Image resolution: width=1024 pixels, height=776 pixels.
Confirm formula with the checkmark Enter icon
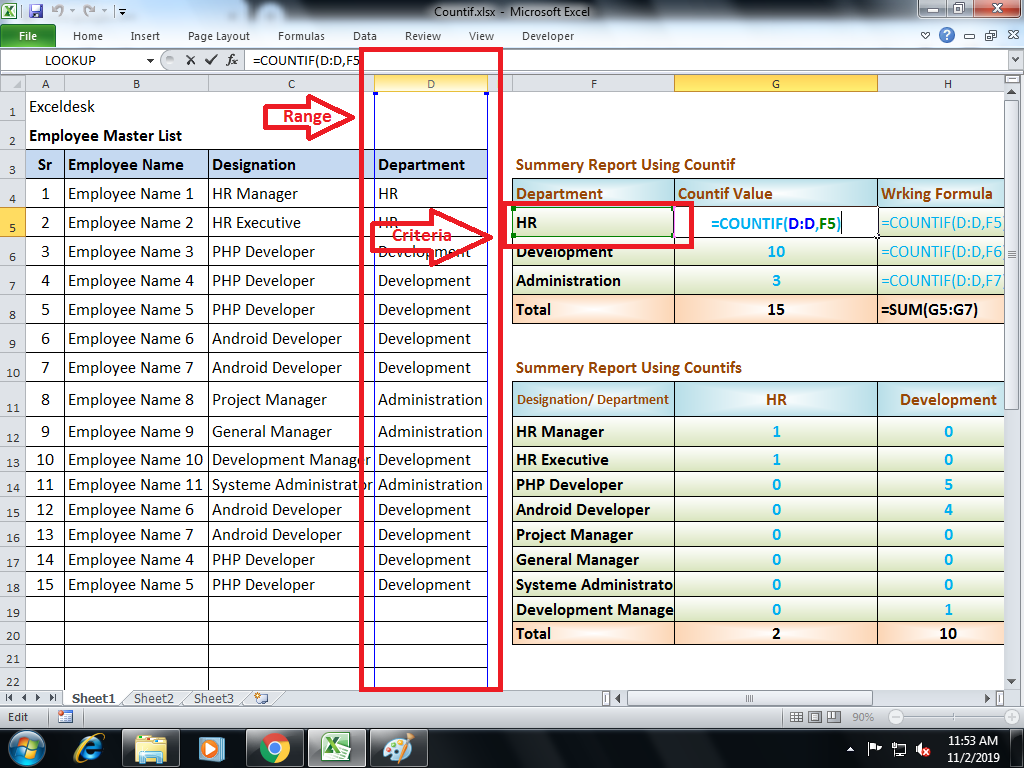pyautogui.click(x=211, y=60)
